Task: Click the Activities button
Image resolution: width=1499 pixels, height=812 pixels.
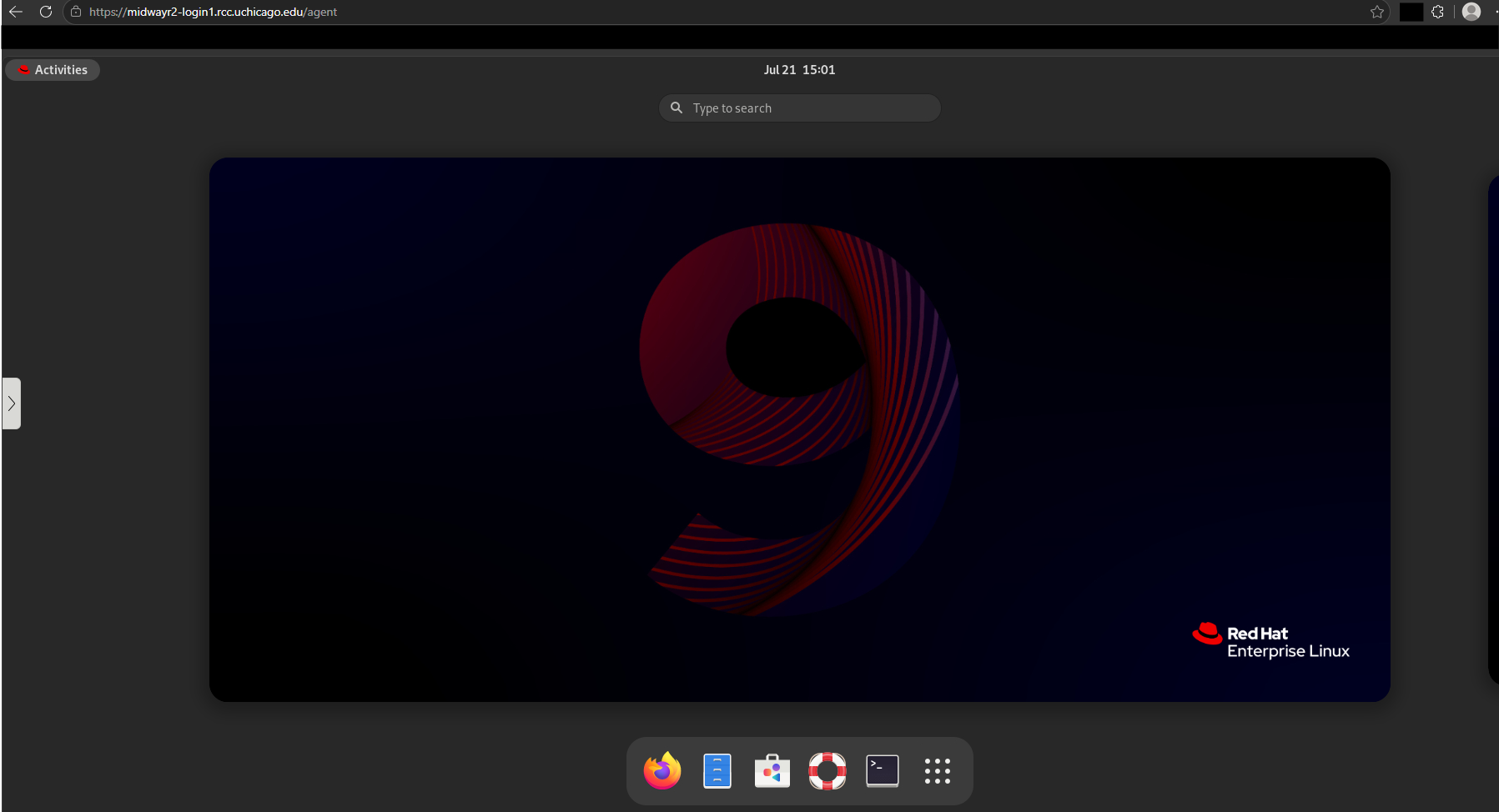Action: (x=53, y=70)
